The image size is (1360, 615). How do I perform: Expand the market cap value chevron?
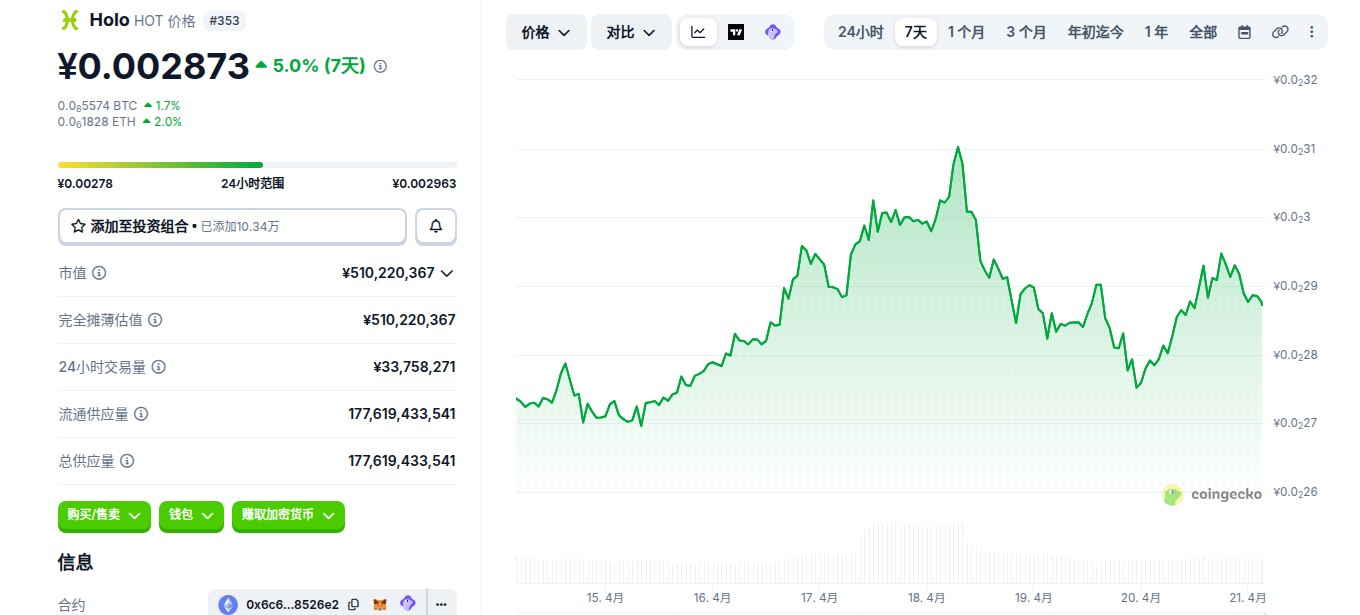(447, 273)
